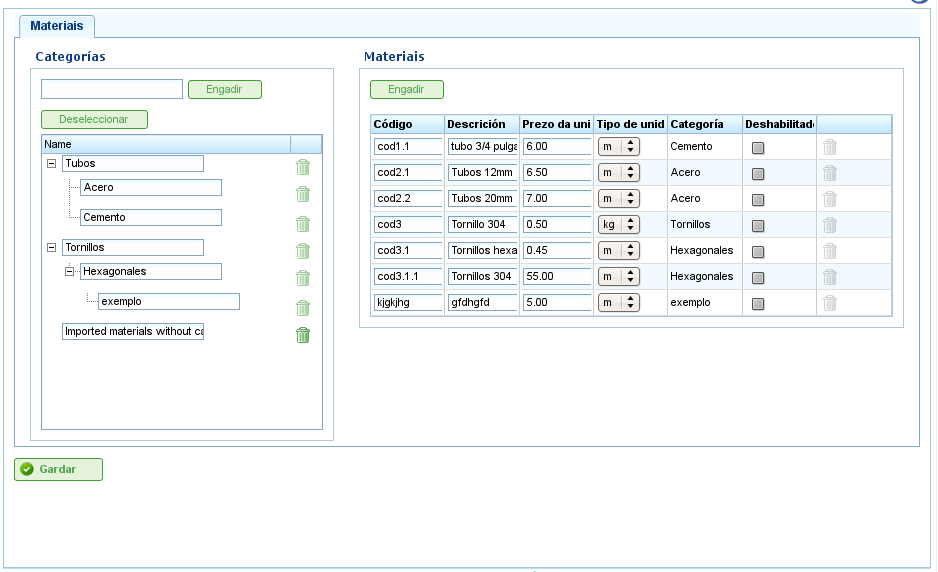
Task: Click Engadir button in the Materiais panel
Action: [x=407, y=89]
